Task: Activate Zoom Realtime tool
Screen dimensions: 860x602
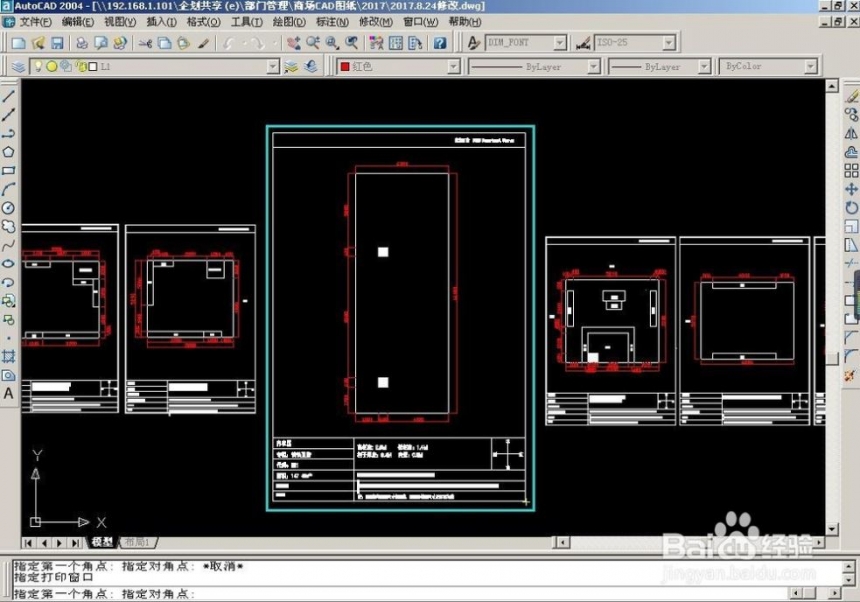Action: point(313,43)
